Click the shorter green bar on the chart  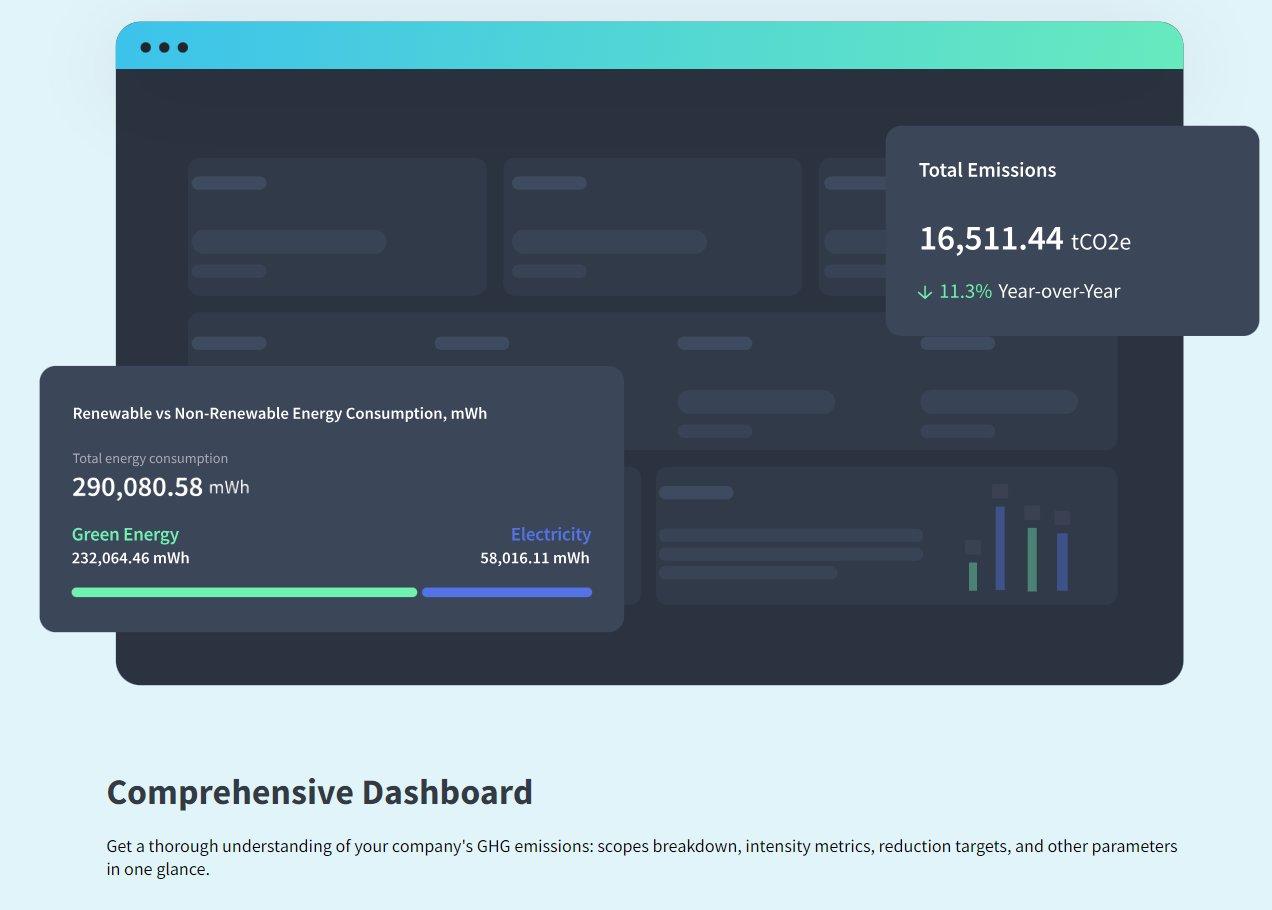(x=973, y=575)
